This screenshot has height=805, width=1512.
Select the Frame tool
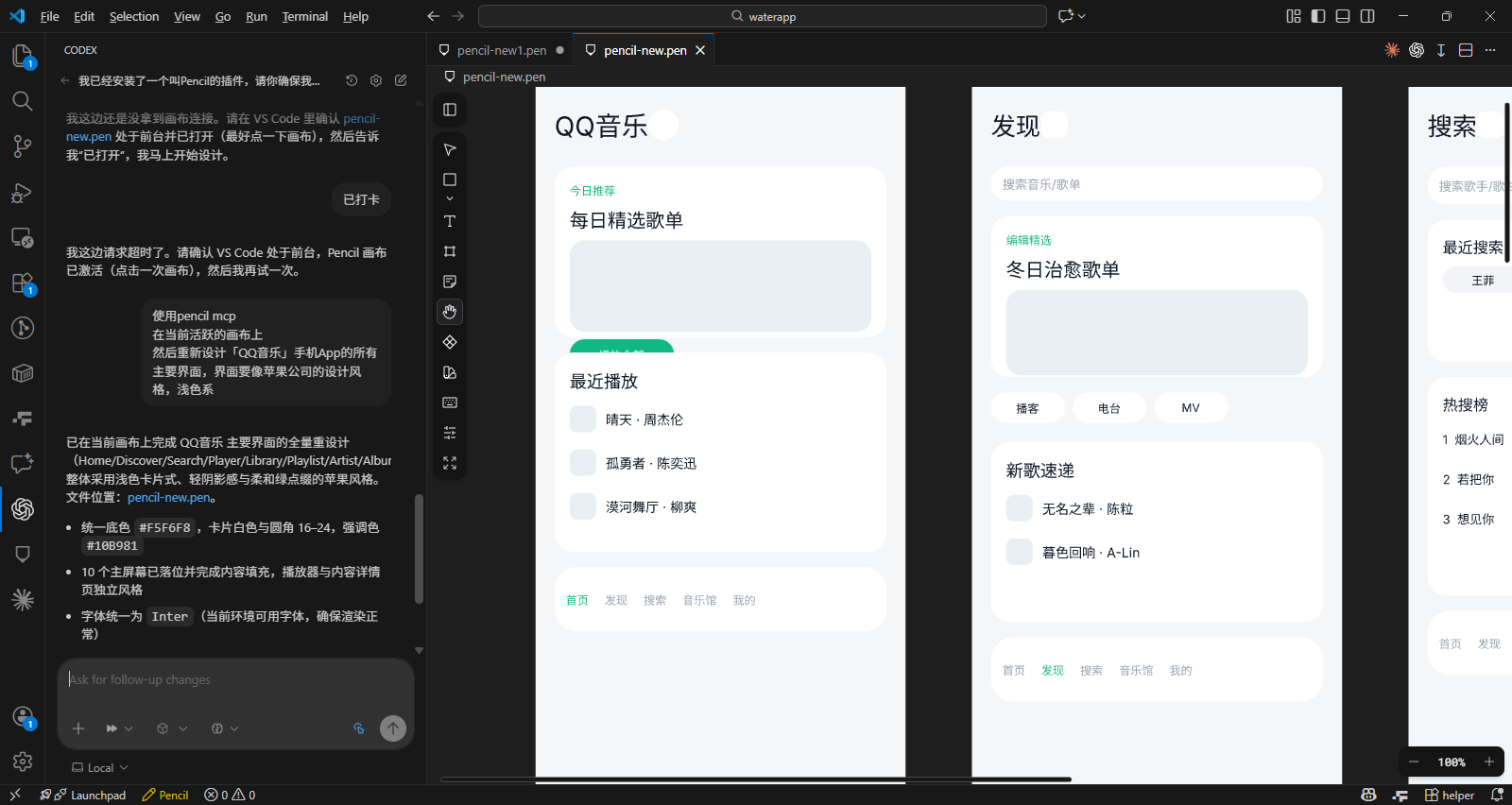coord(450,251)
